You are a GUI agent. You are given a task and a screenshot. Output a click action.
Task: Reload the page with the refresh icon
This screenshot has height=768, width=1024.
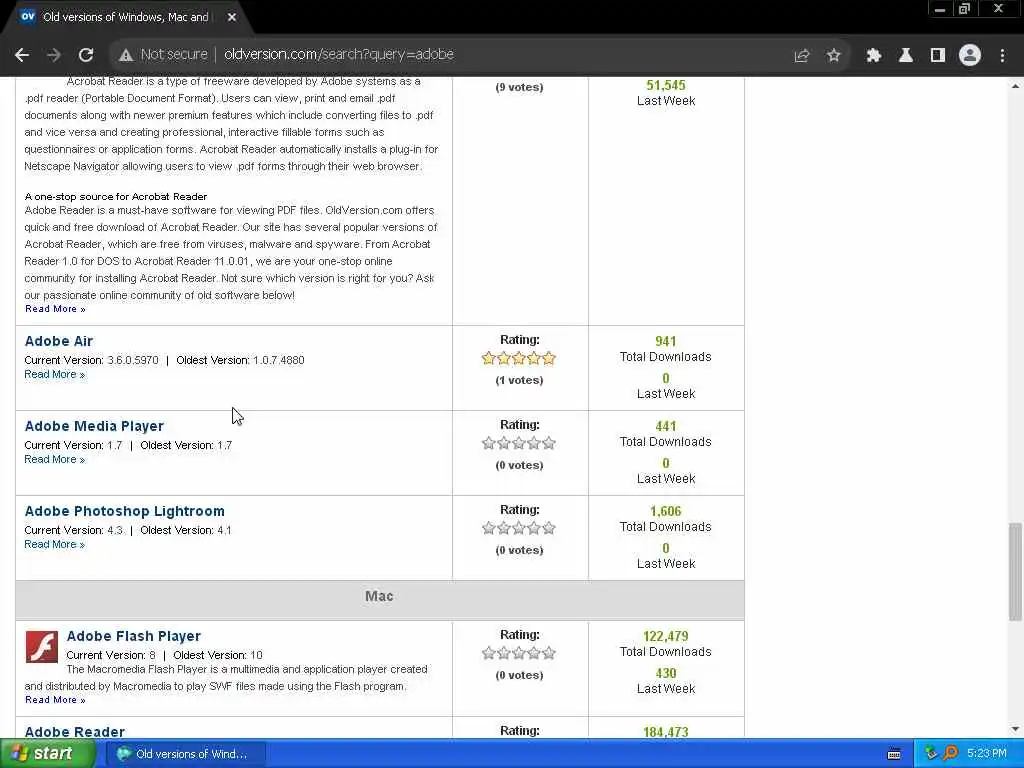pyautogui.click(x=86, y=55)
